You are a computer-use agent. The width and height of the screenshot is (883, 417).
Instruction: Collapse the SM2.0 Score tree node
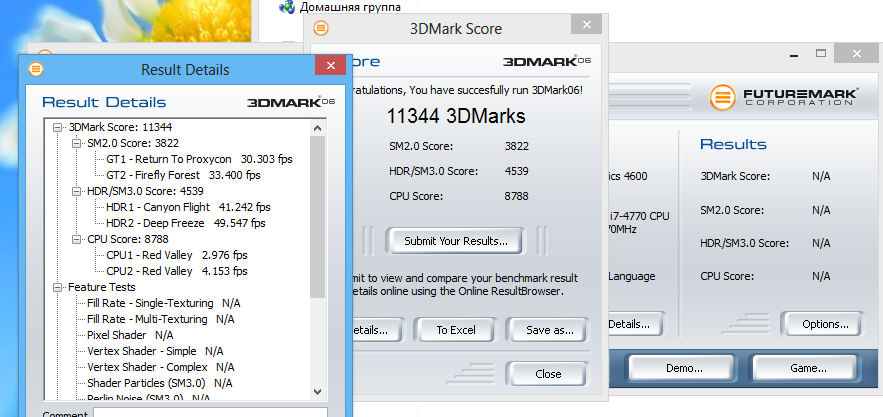[76, 144]
